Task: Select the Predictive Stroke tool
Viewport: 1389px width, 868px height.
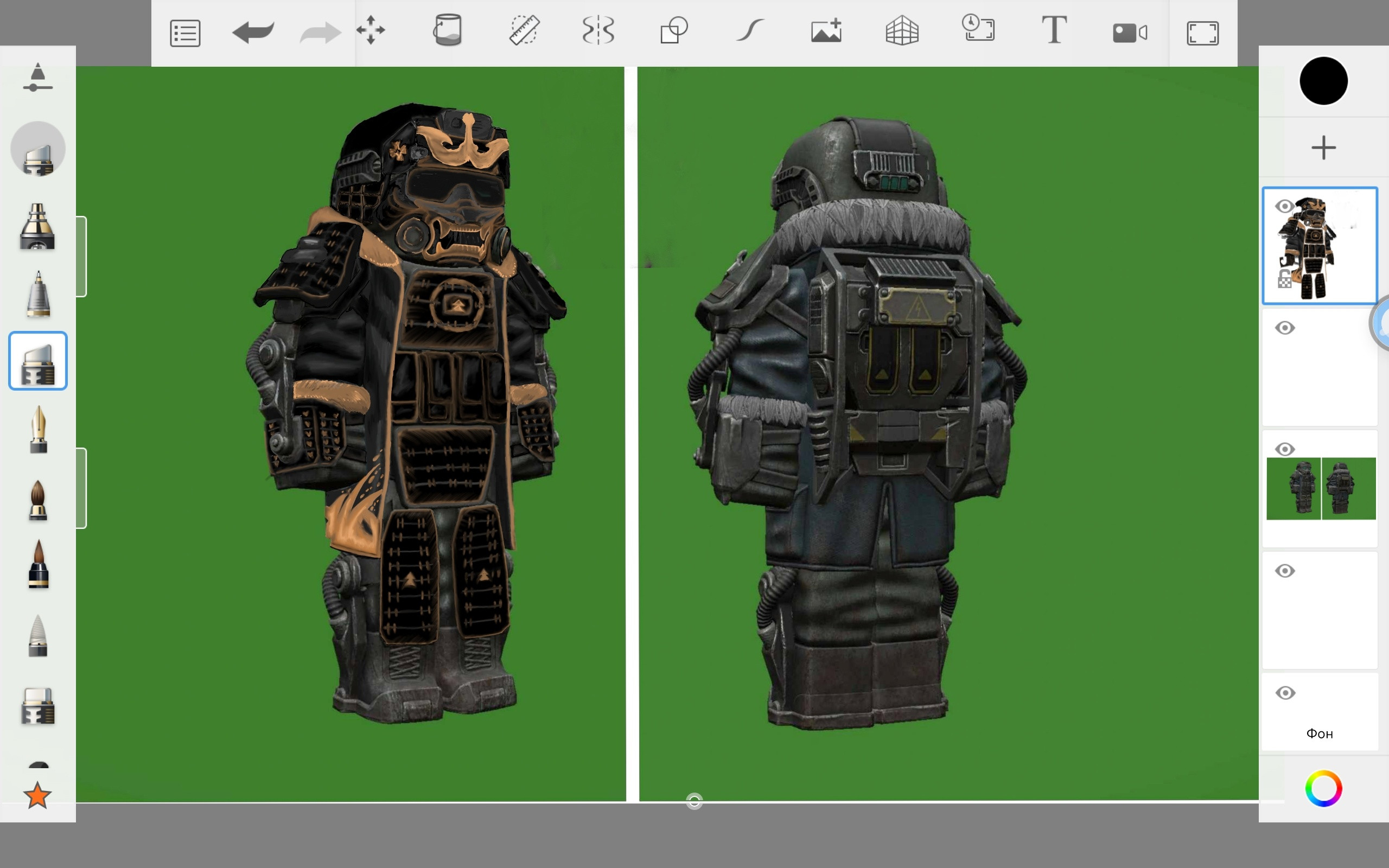Action: click(750, 30)
